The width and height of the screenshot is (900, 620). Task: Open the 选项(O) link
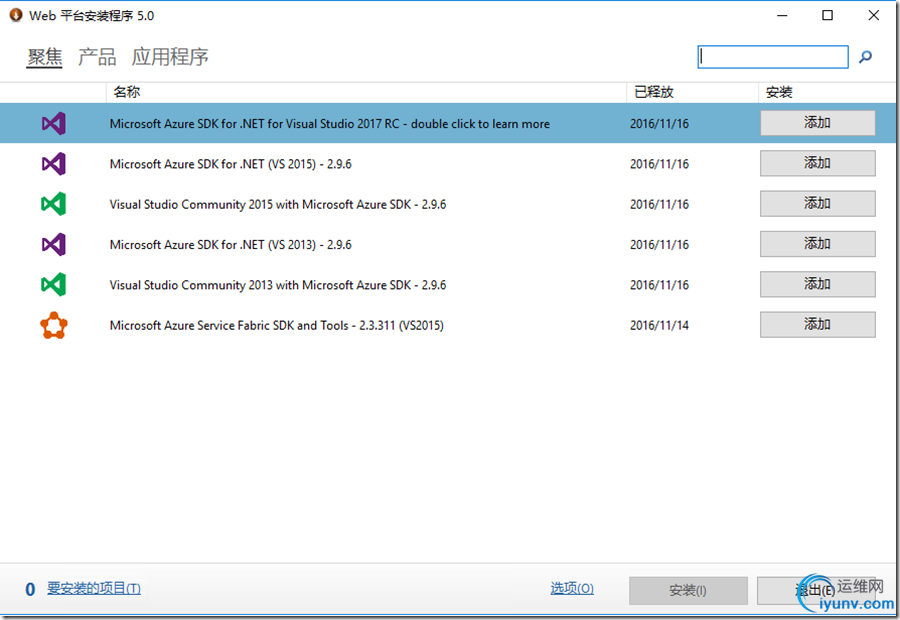pos(572,588)
